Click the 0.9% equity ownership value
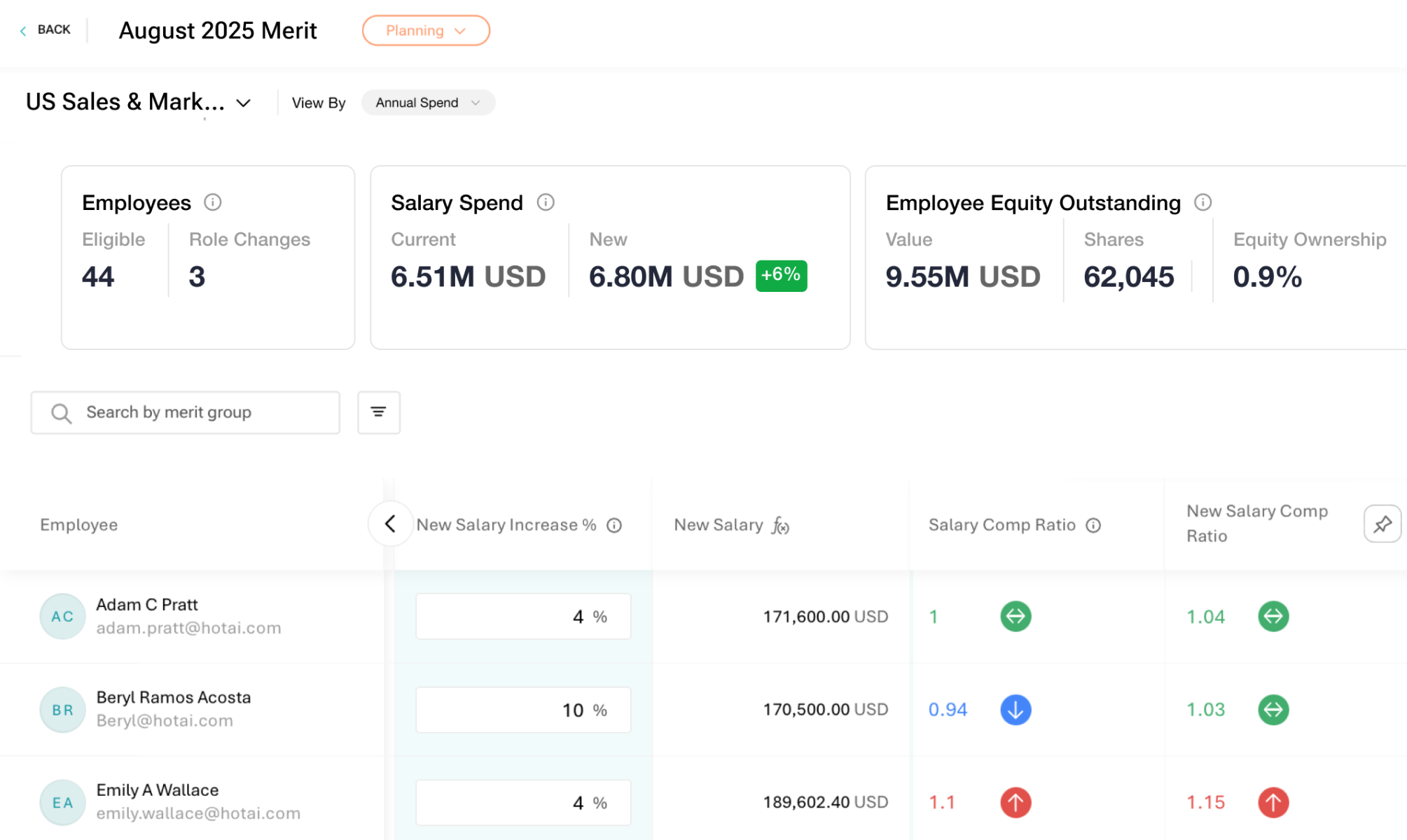 [x=1268, y=277]
